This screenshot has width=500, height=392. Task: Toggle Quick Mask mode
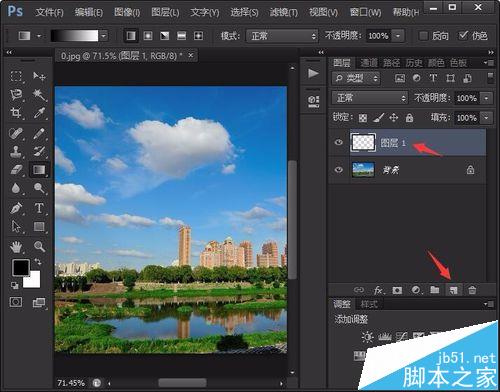pos(16,302)
